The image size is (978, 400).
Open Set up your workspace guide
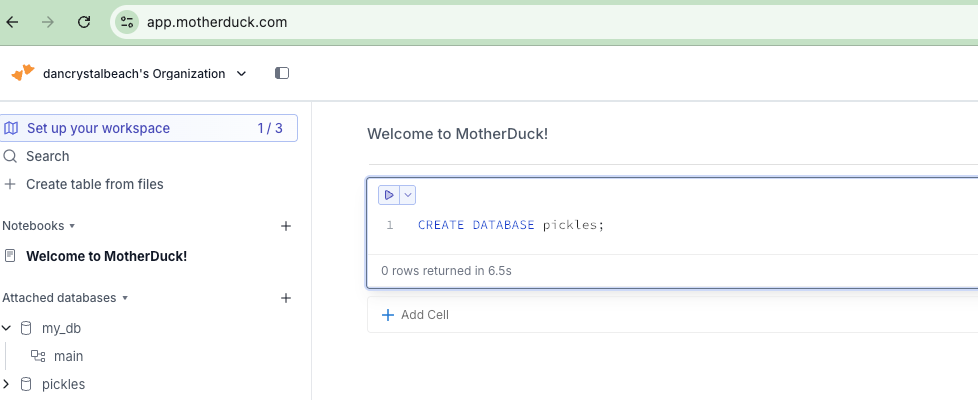click(x=148, y=128)
